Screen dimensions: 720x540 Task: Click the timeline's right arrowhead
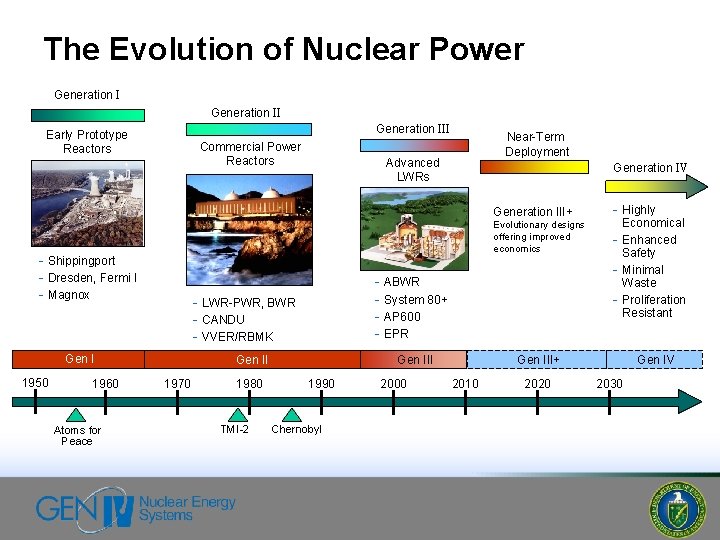[x=690, y=402]
